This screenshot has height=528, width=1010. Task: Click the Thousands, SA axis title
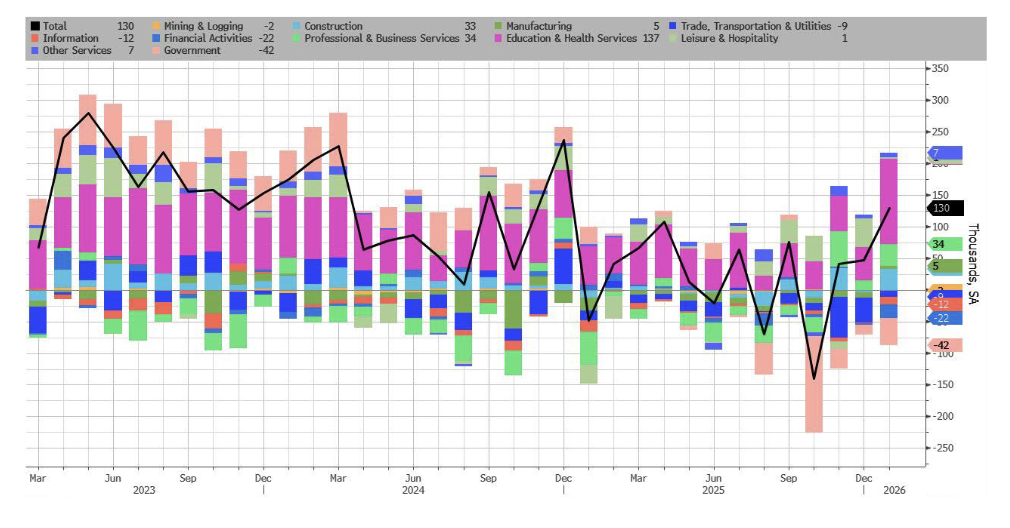tap(973, 263)
